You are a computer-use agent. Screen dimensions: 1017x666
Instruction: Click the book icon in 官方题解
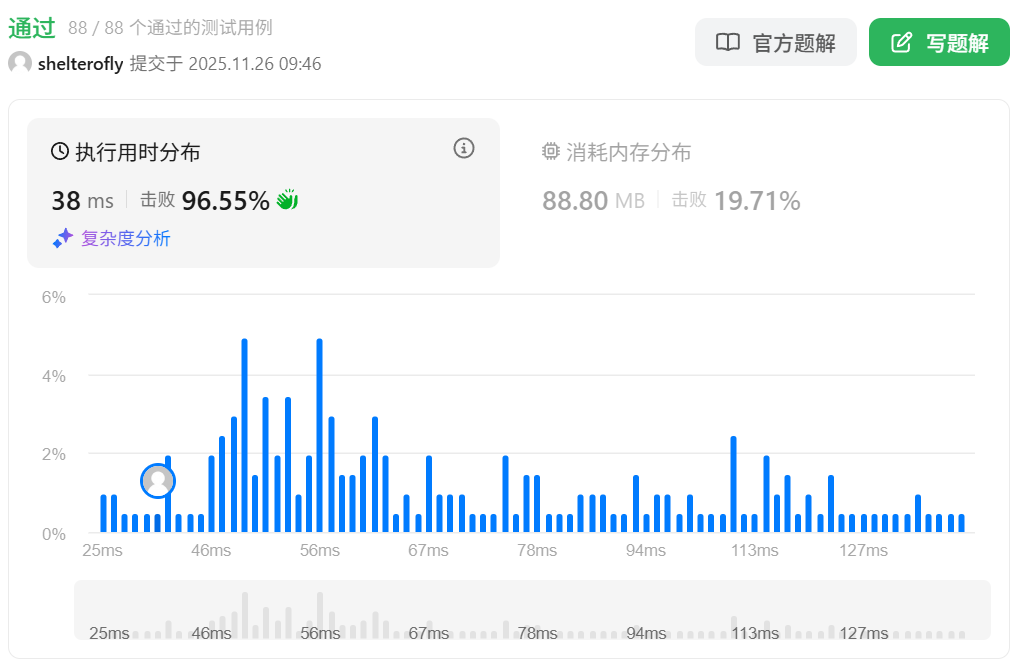(x=727, y=43)
